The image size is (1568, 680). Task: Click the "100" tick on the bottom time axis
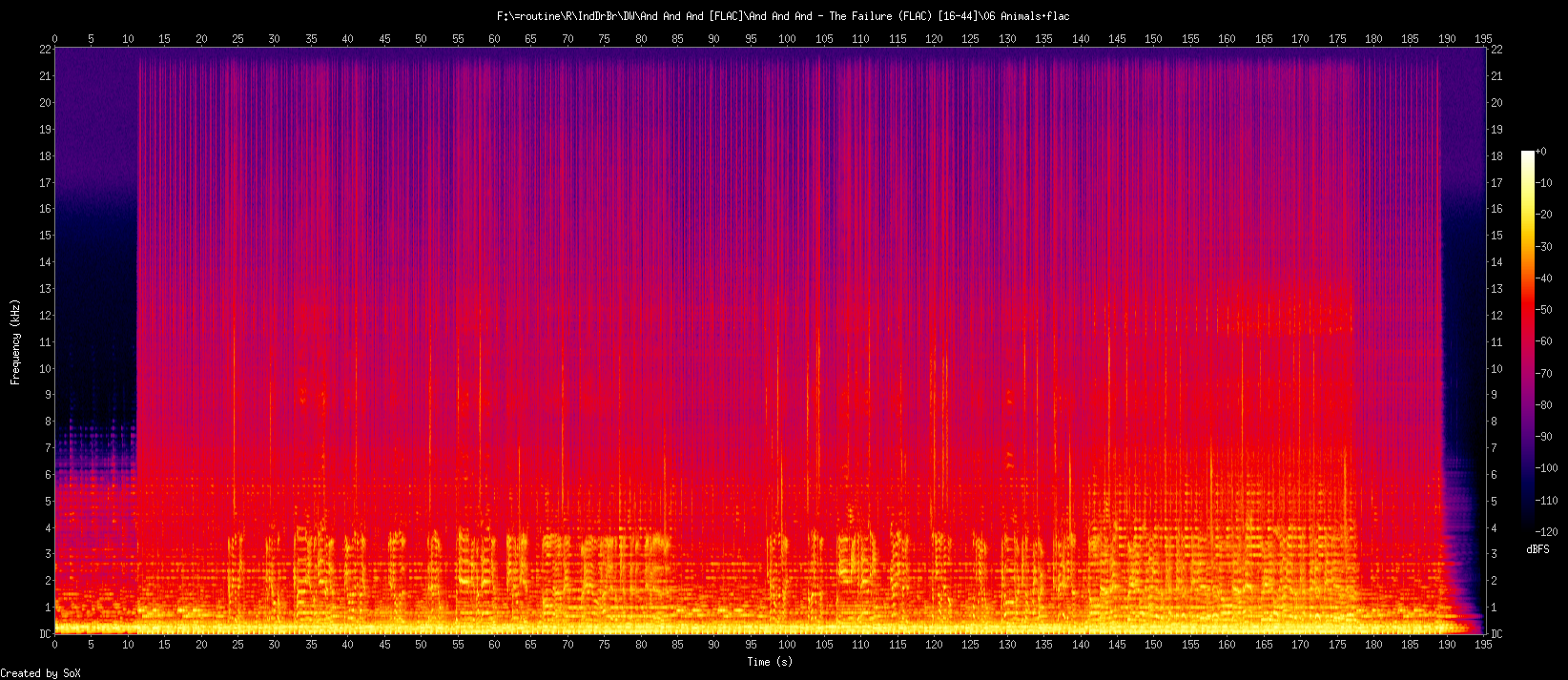788,645
